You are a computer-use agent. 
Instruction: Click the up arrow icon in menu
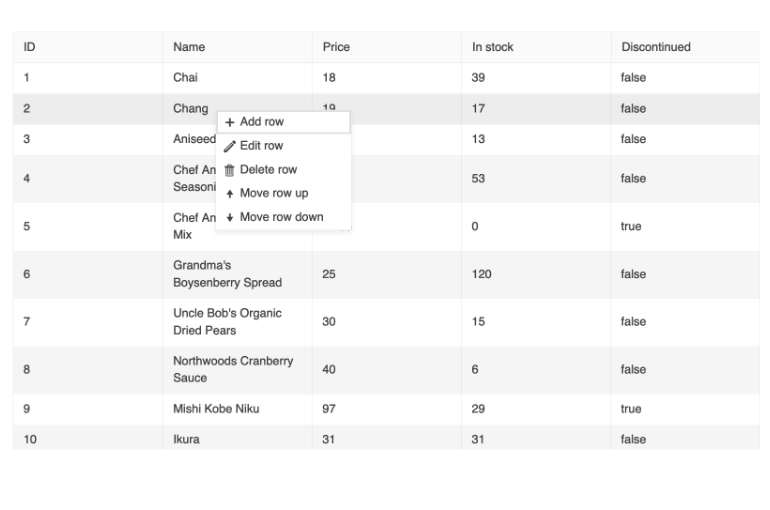[230, 194]
